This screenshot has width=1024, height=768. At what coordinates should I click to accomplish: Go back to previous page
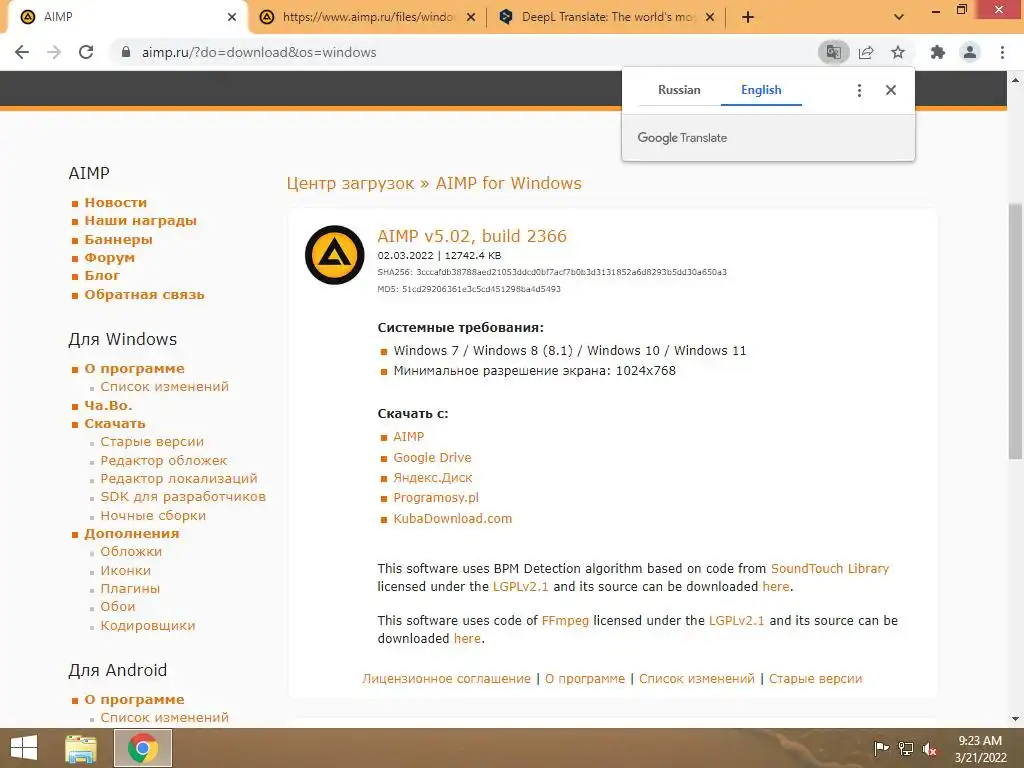coord(22,52)
